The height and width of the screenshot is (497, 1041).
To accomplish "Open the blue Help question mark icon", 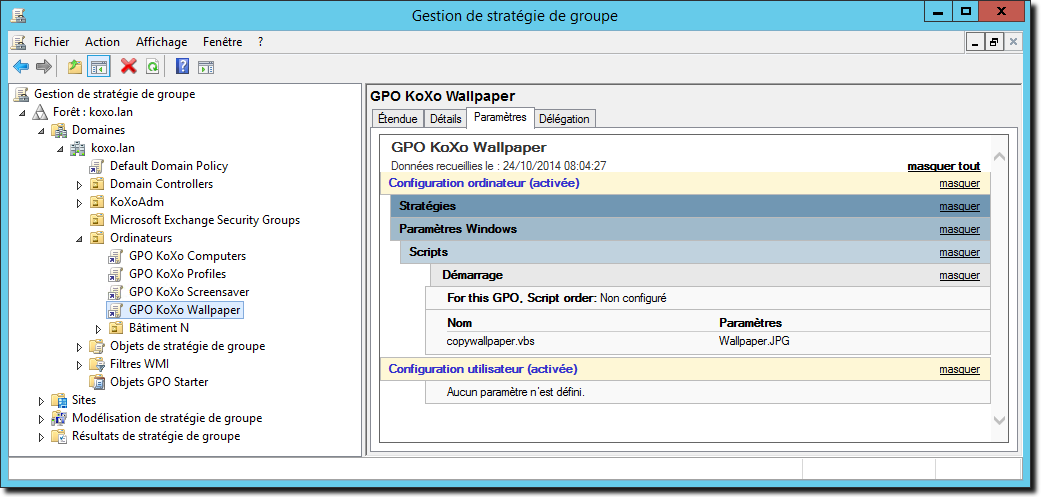I will [x=182, y=66].
